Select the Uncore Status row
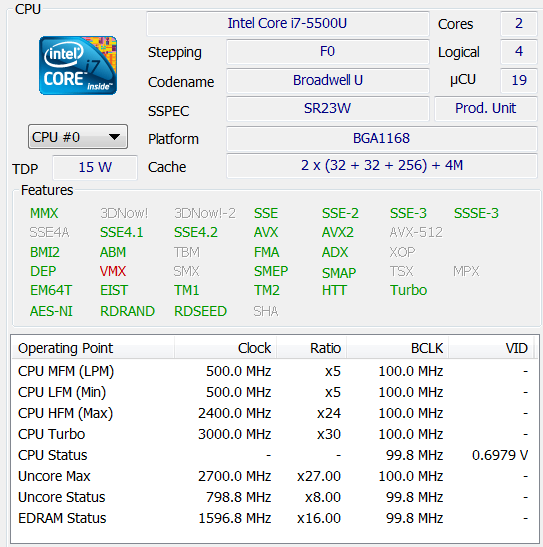 (x=273, y=497)
